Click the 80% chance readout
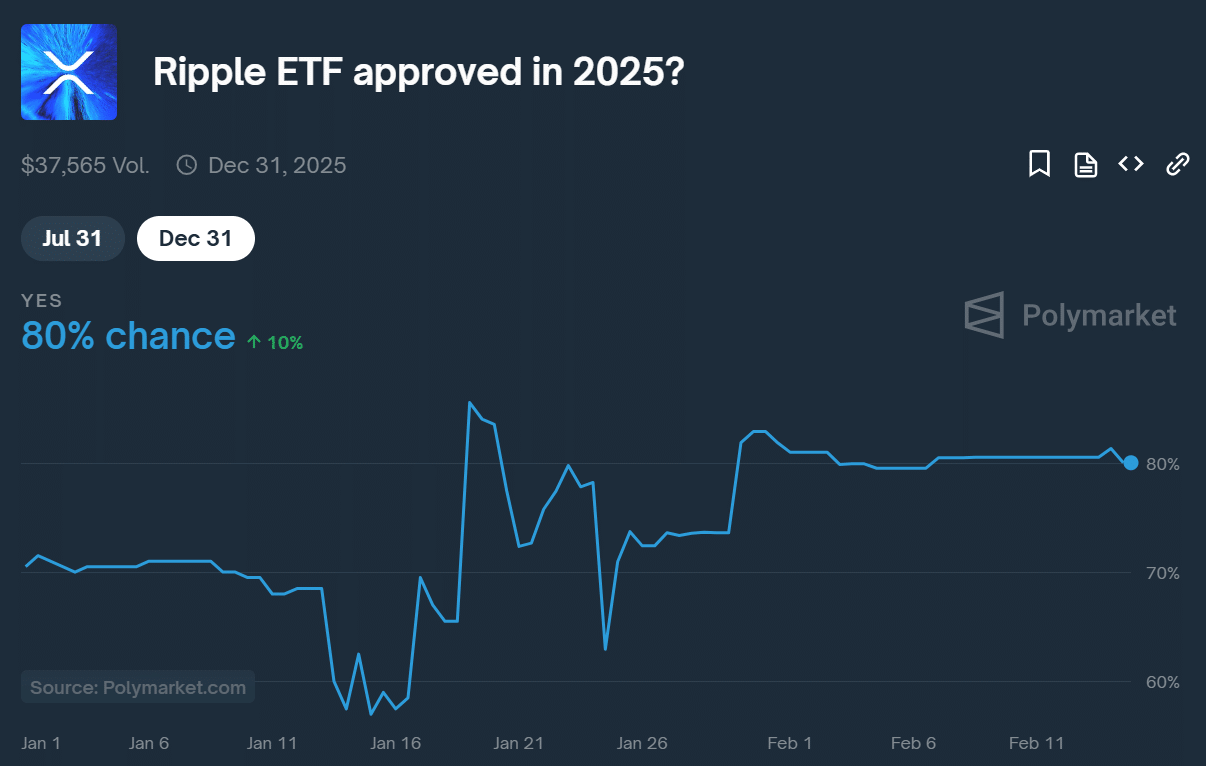The width and height of the screenshot is (1206, 766). point(128,336)
